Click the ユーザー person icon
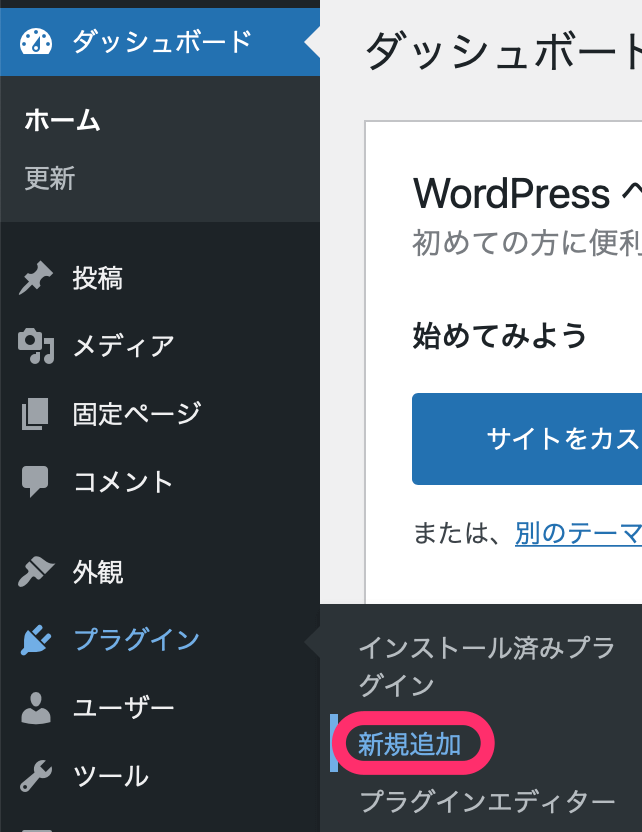Image resolution: width=642 pixels, height=832 pixels. point(36,708)
